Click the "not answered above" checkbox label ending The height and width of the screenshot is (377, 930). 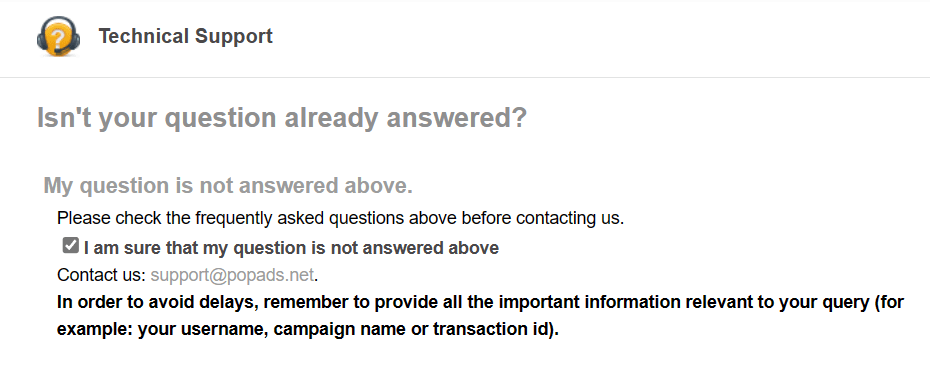coord(422,248)
